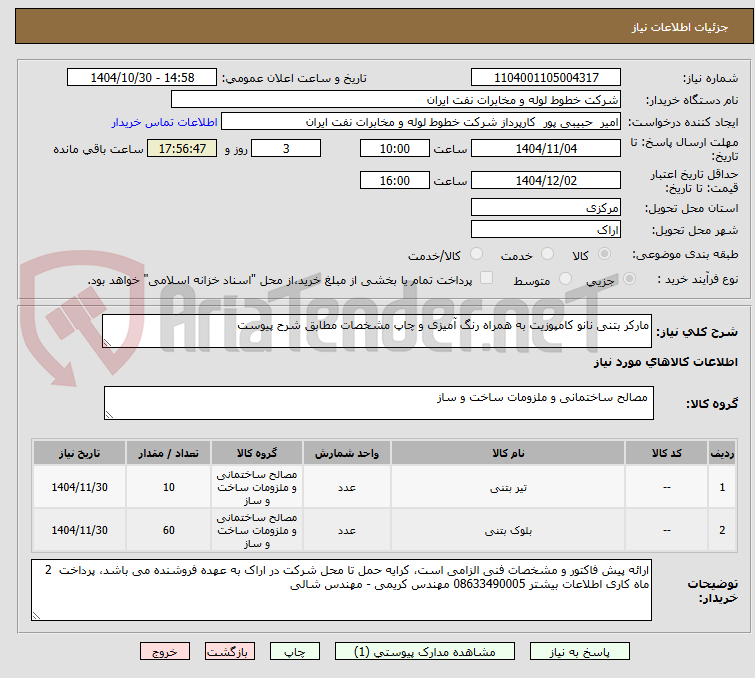This screenshot has width=755, height=678.
Task: Click the چاپ print button
Action: pyautogui.click(x=295, y=652)
